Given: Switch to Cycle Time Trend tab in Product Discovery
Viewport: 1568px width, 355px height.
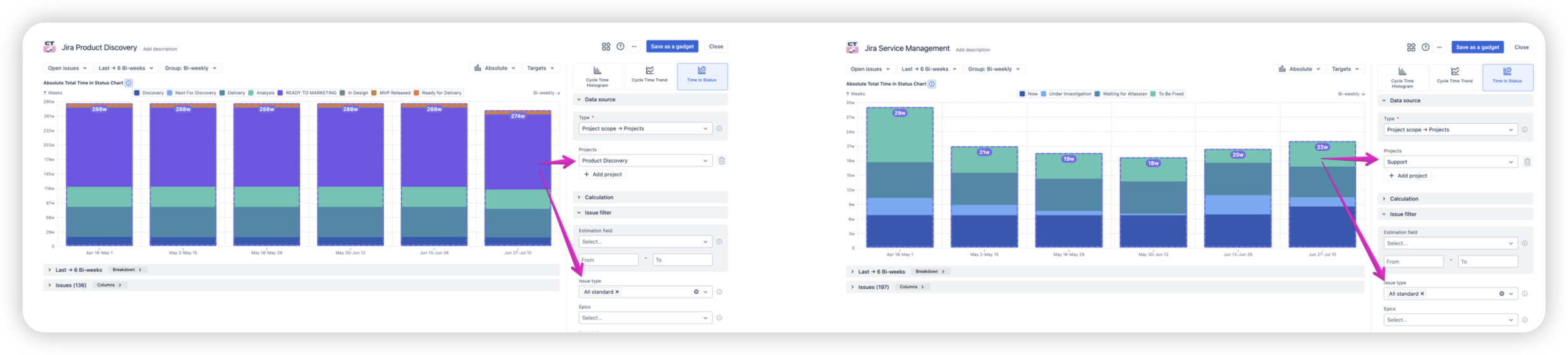Looking at the screenshot, I should click(649, 76).
